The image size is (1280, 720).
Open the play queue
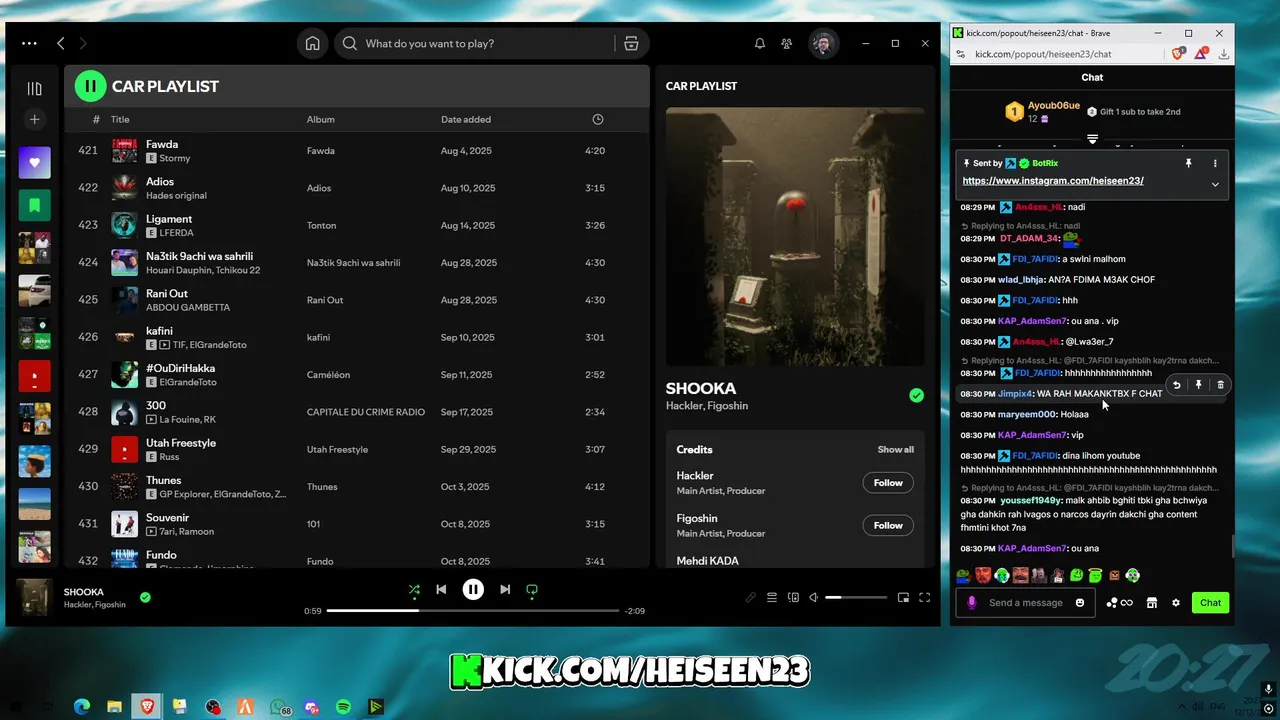772,597
